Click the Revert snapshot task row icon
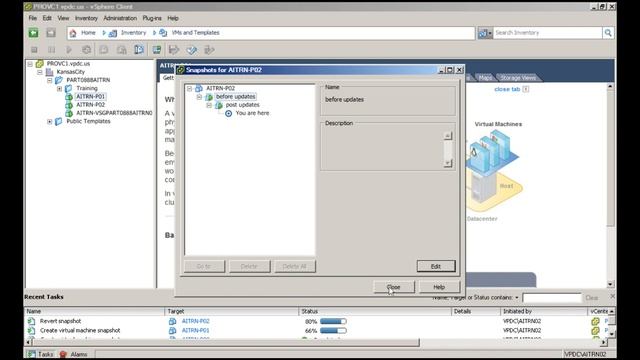 (x=31, y=321)
